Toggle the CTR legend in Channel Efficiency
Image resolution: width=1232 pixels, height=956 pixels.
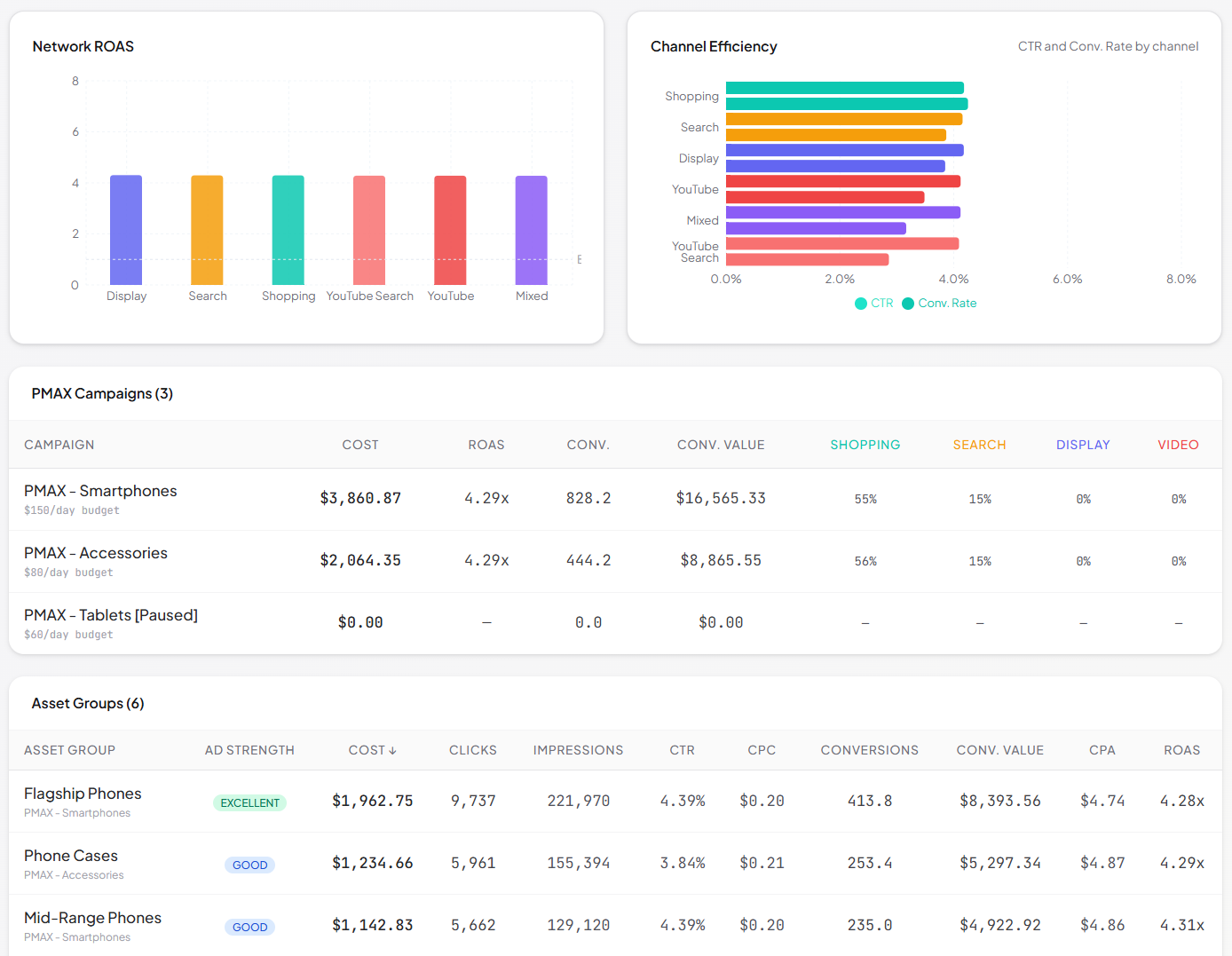point(873,303)
